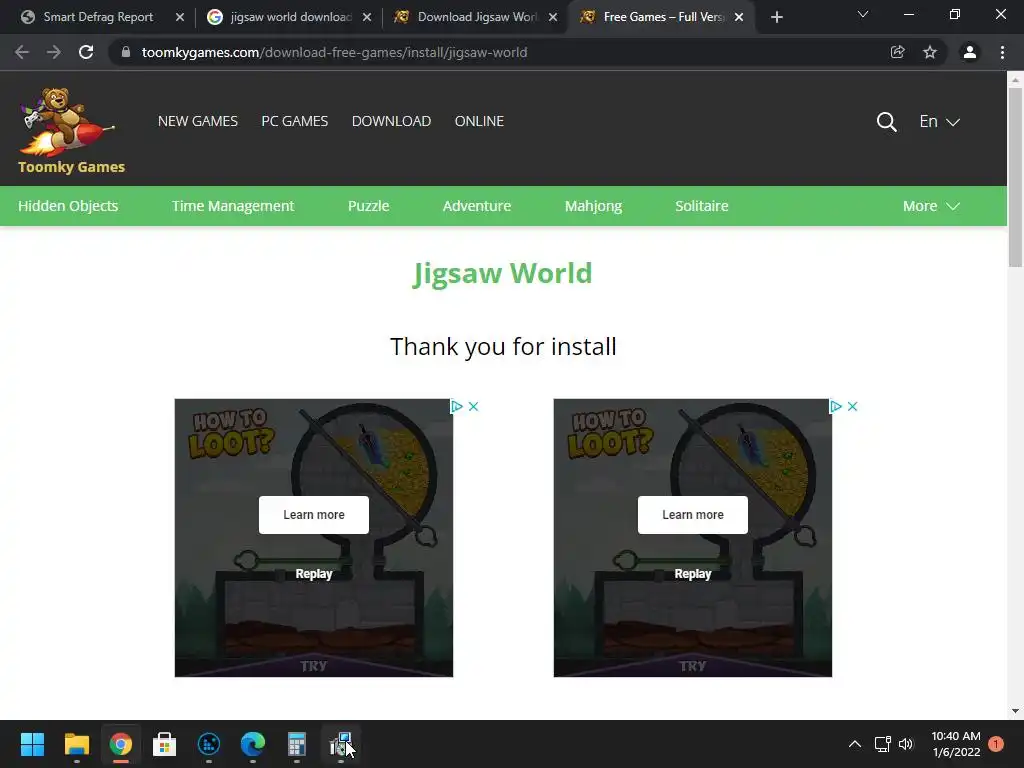This screenshot has height=768, width=1024.
Task: Open the clock and date panel
Action: click(956, 744)
